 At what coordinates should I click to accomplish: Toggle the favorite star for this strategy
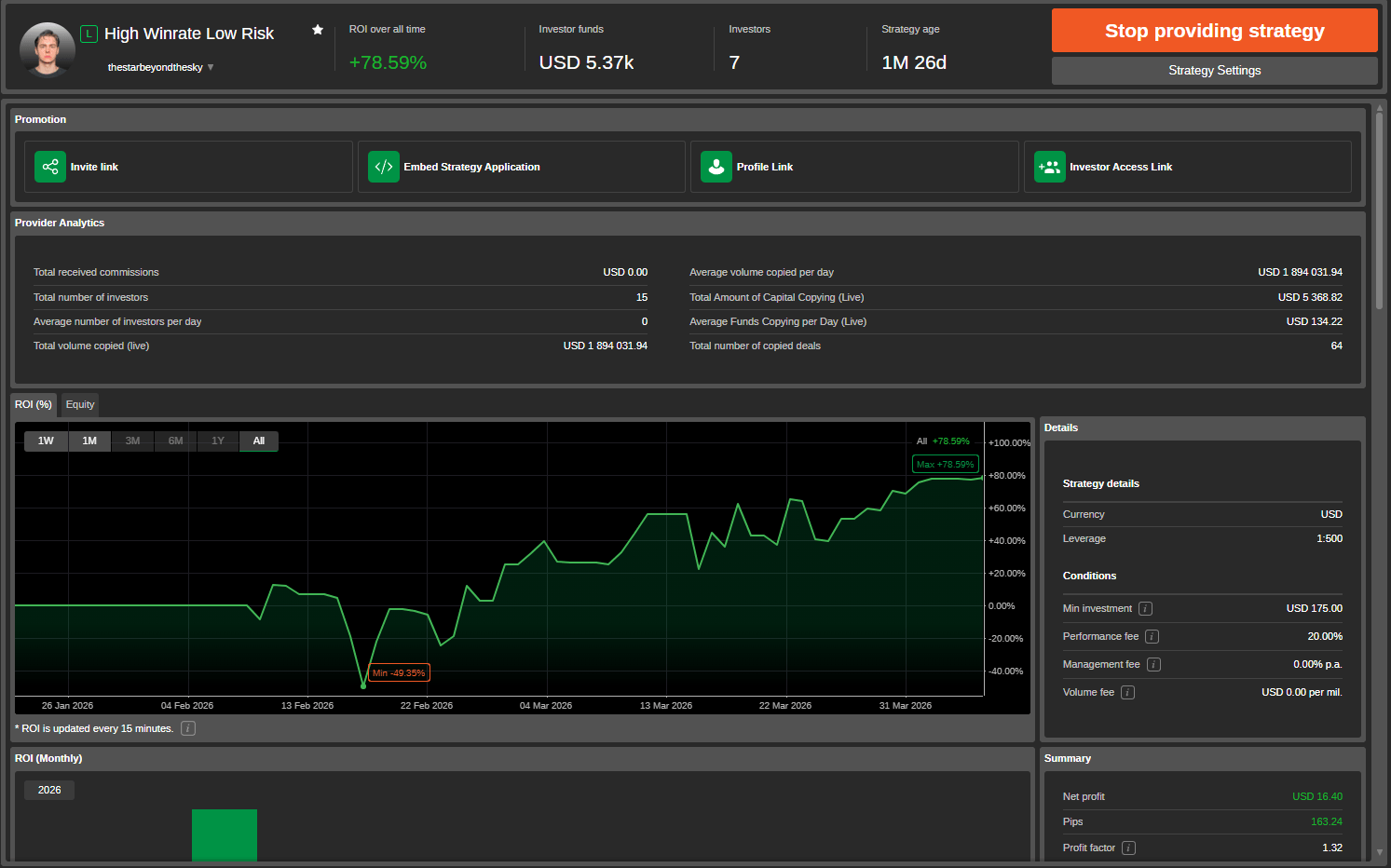[x=317, y=30]
